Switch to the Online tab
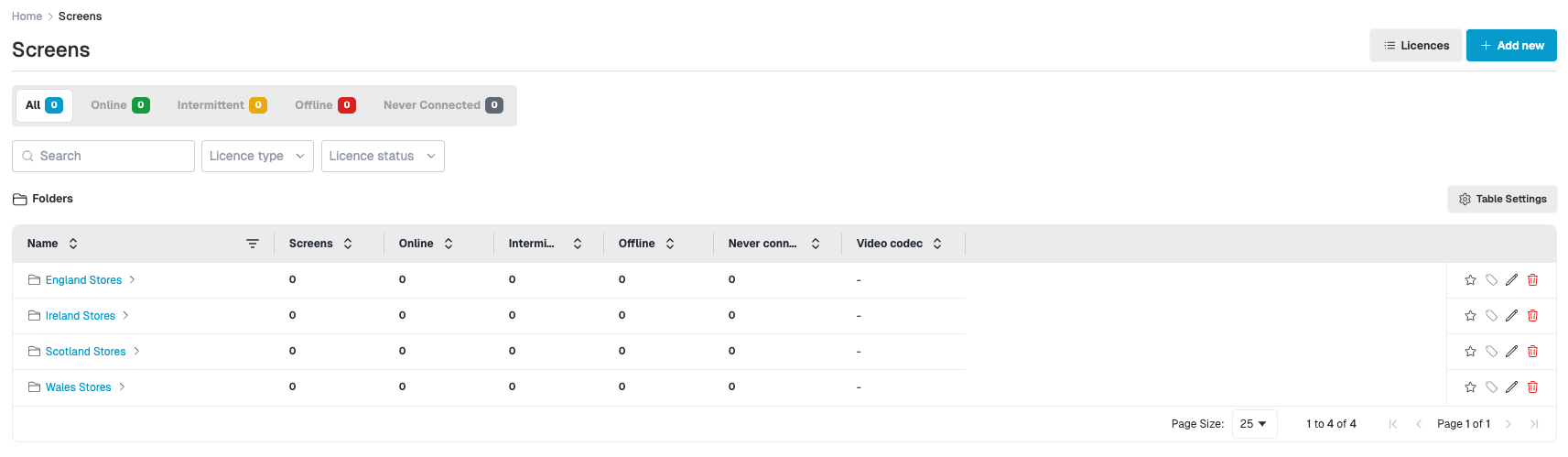Viewport: 1568px width, 457px height. pos(120,105)
